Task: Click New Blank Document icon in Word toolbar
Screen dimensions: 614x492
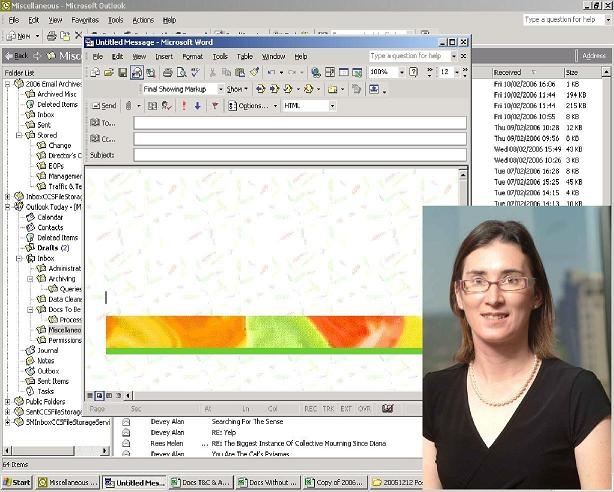Action: point(95,72)
